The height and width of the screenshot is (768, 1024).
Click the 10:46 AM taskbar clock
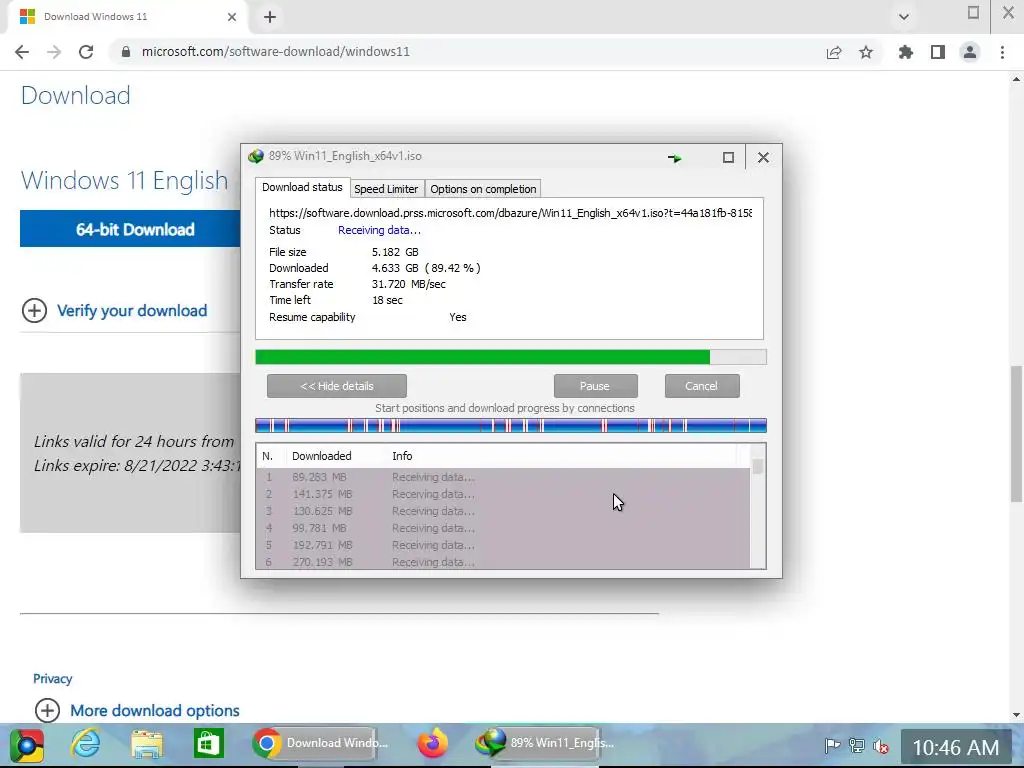[955, 747]
